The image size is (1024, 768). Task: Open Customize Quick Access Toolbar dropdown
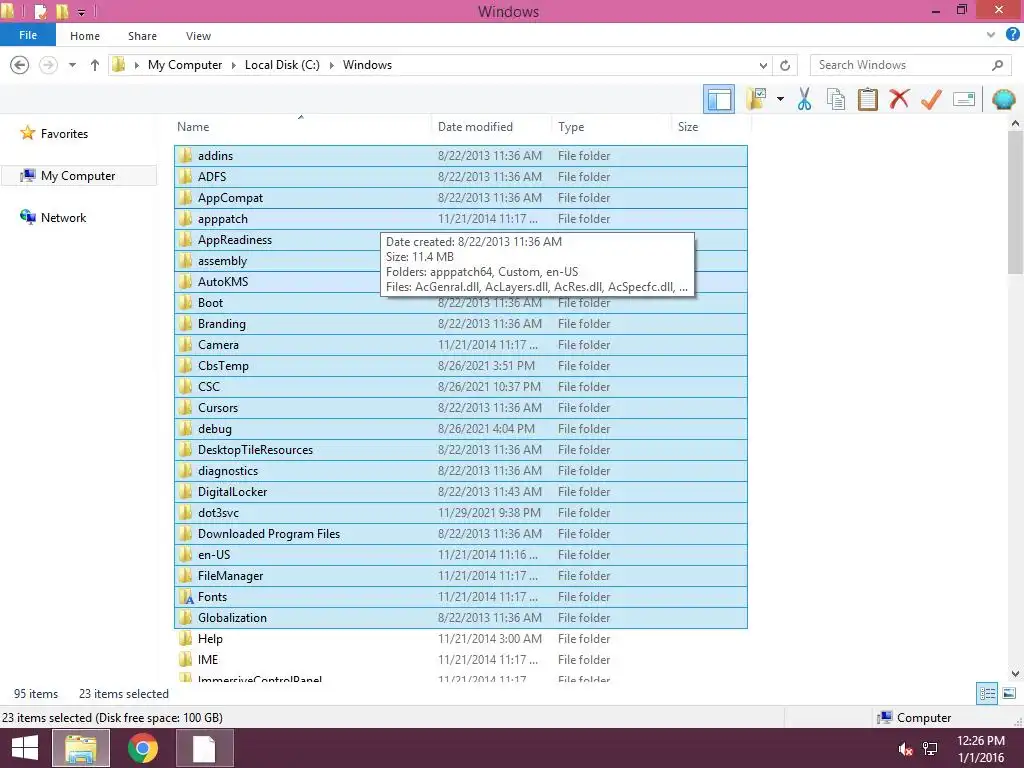[82, 12]
